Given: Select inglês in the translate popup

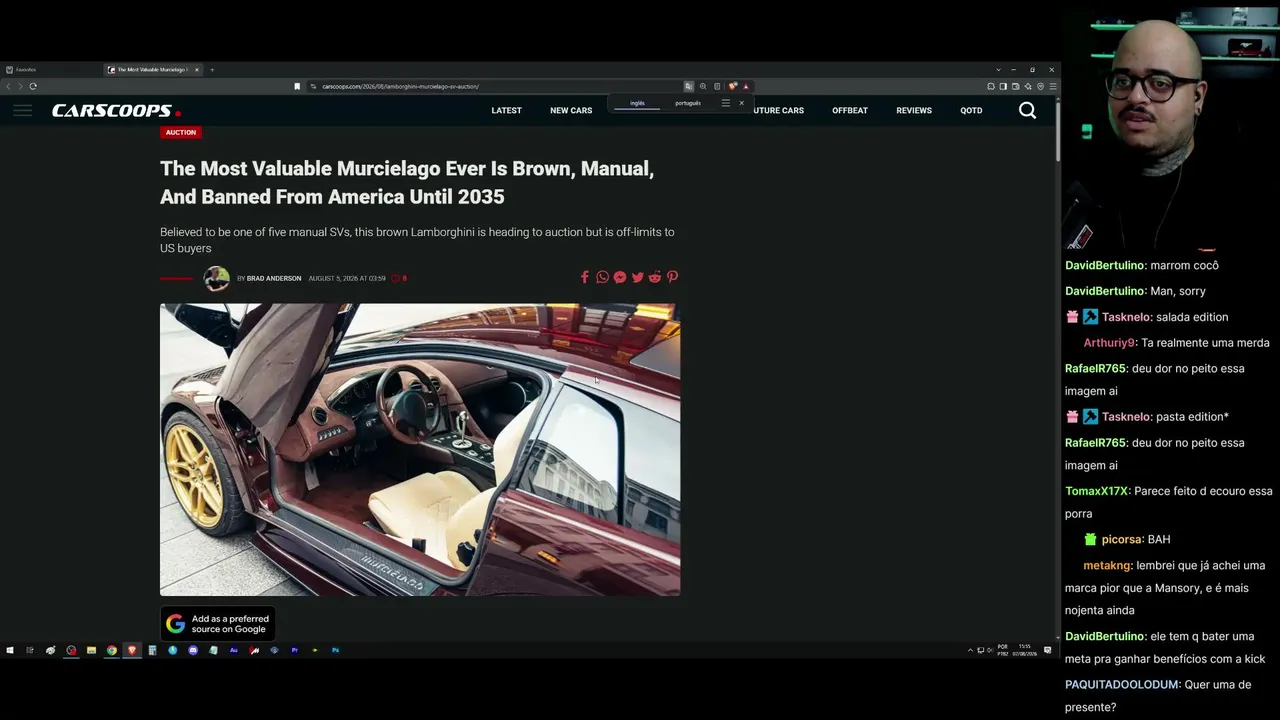Looking at the screenshot, I should pos(638,103).
